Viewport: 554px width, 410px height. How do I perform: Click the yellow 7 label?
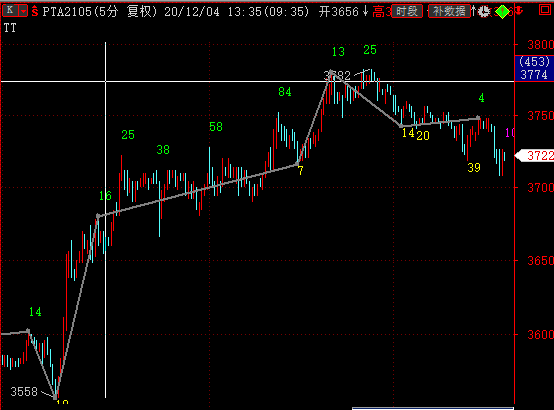[x=300, y=171]
